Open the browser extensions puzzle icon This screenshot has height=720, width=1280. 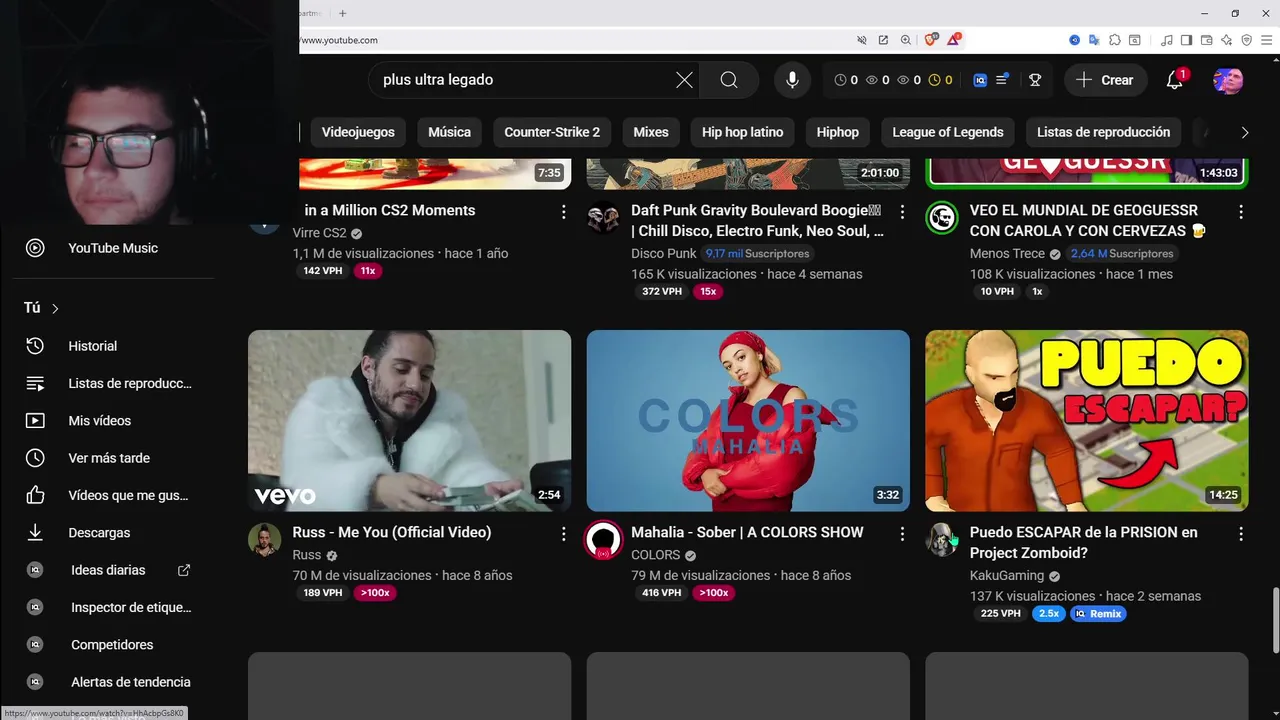(x=1113, y=40)
